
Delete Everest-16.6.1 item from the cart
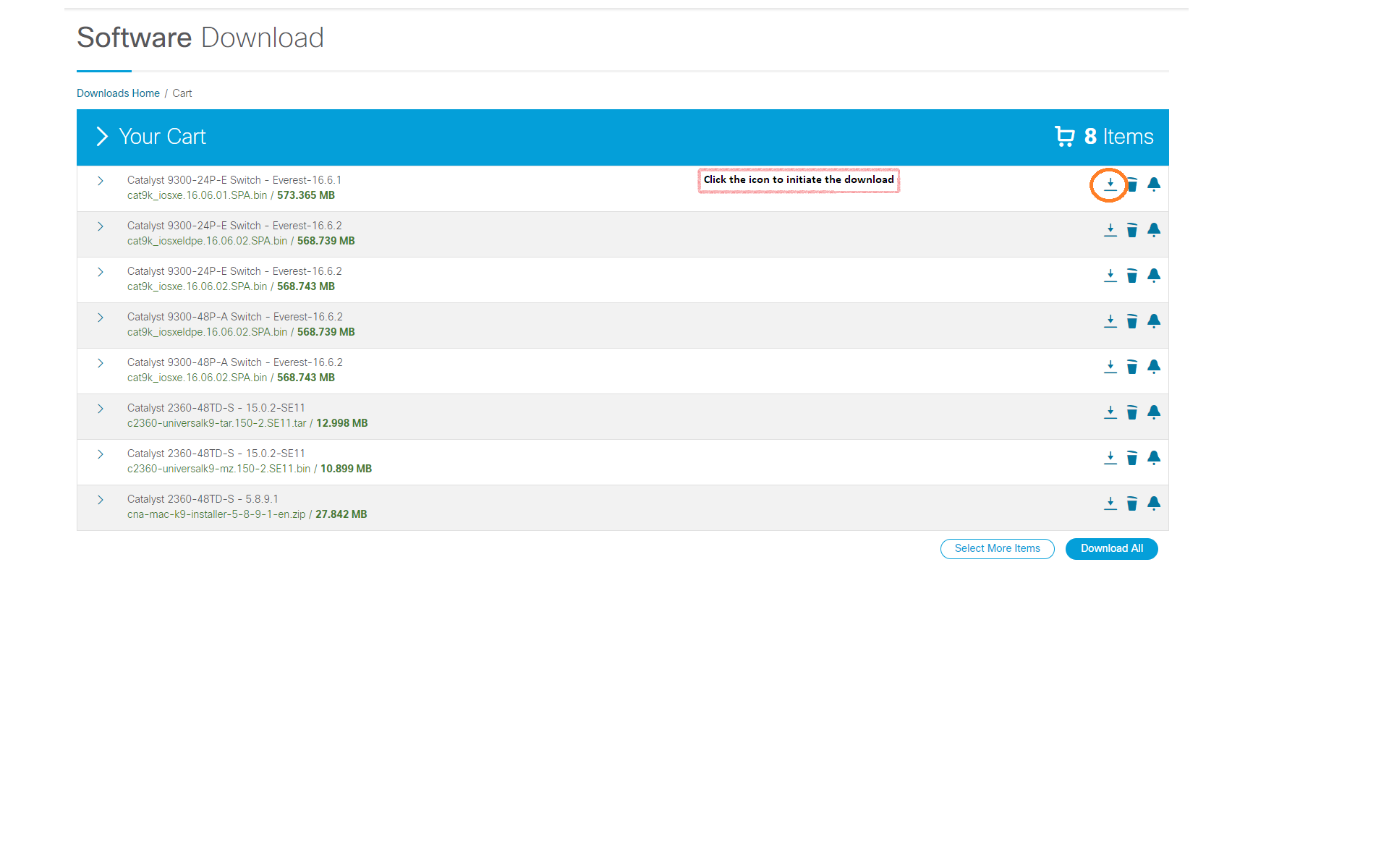point(1132,185)
